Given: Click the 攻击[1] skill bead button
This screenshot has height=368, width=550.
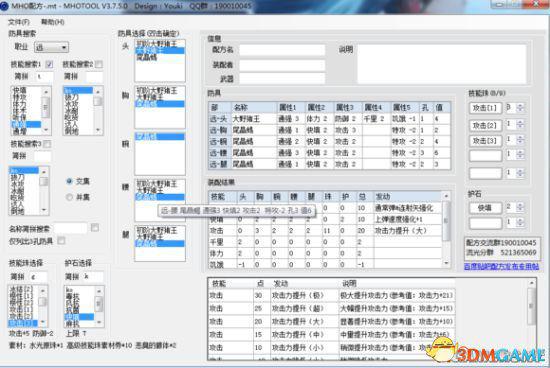Looking at the screenshot, I should [x=485, y=108].
